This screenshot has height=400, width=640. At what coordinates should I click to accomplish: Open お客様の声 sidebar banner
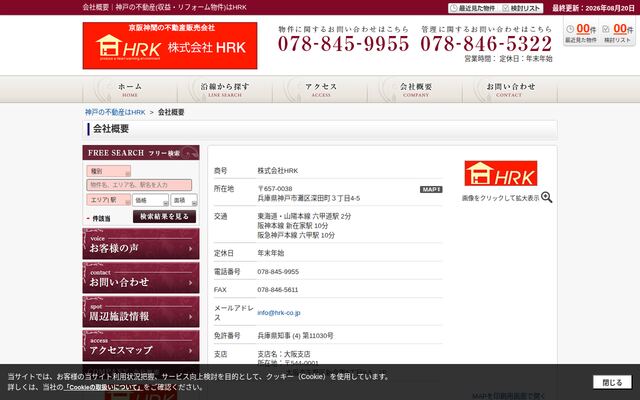pos(141,244)
